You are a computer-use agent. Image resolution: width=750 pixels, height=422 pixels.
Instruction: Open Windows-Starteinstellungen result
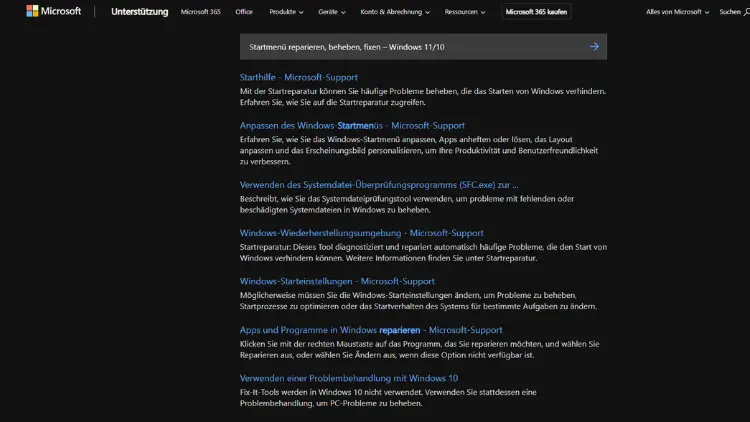click(x=337, y=281)
